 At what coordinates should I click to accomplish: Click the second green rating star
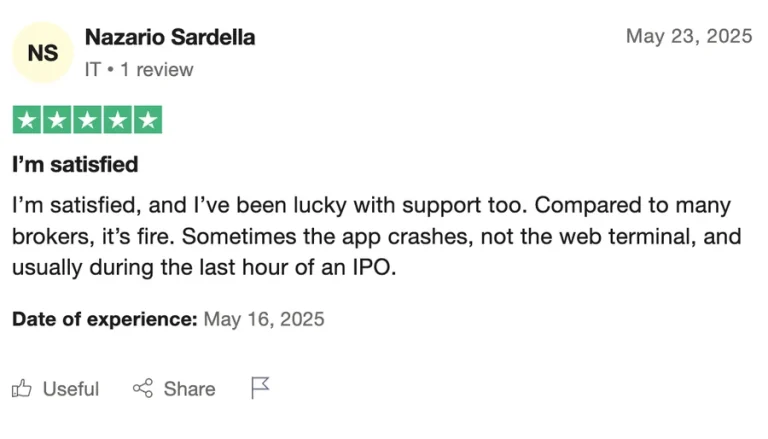[57, 120]
